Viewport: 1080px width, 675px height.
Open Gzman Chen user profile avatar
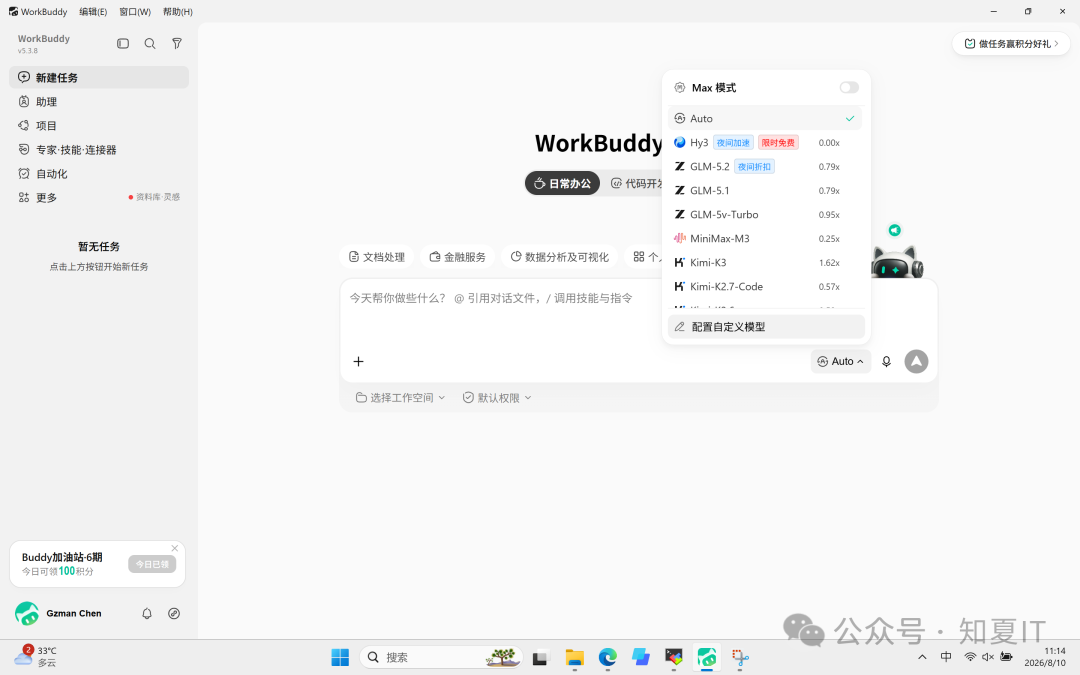(27, 613)
